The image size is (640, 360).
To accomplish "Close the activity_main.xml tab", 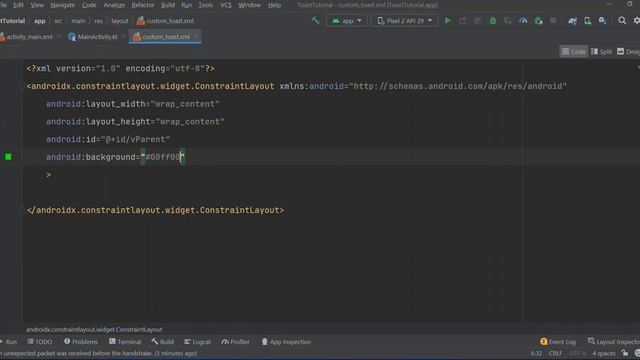I will 59,37.
